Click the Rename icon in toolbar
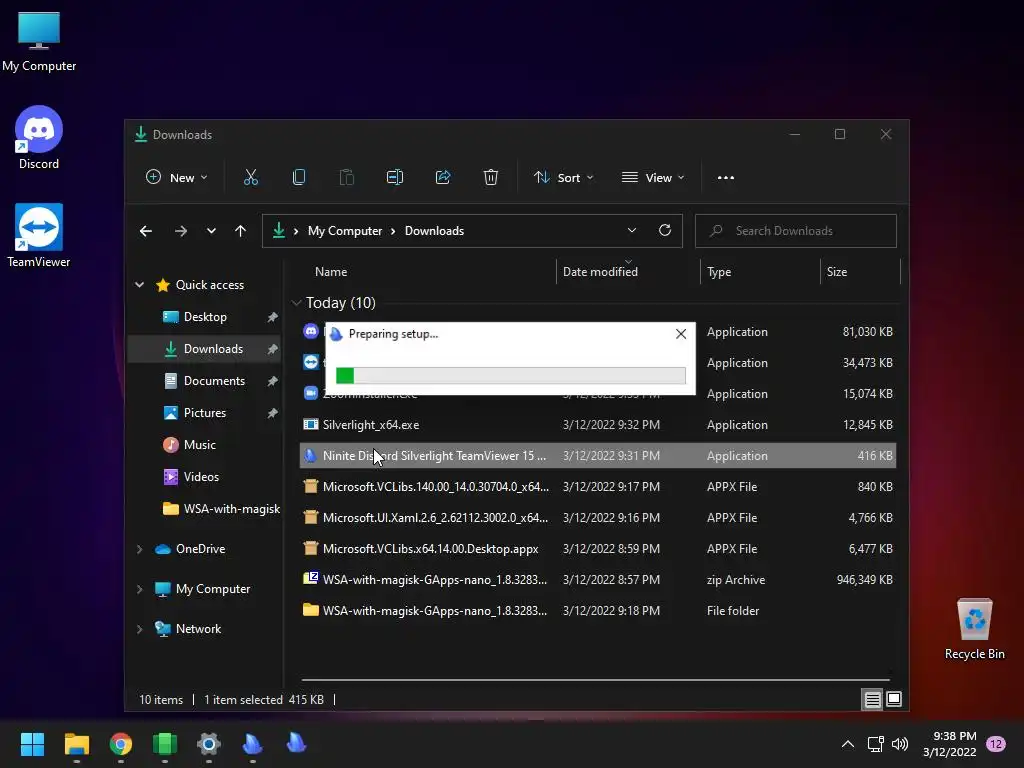Viewport: 1024px width, 768px height. tap(394, 178)
